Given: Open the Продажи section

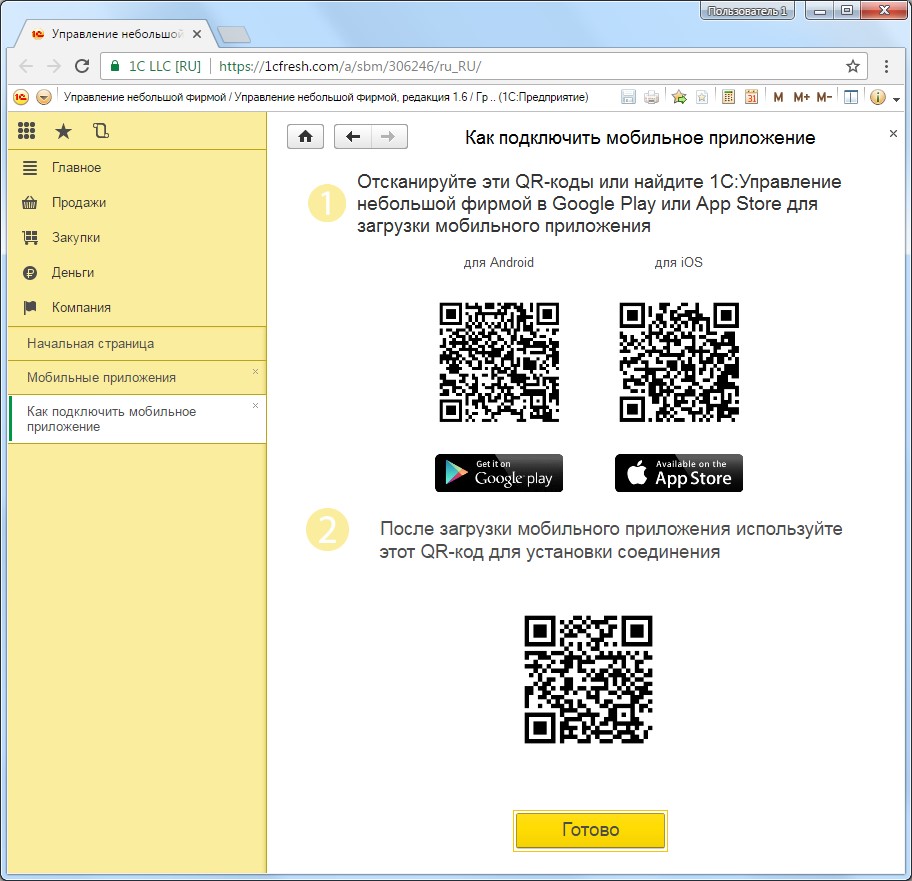Looking at the screenshot, I should pyautogui.click(x=78, y=203).
